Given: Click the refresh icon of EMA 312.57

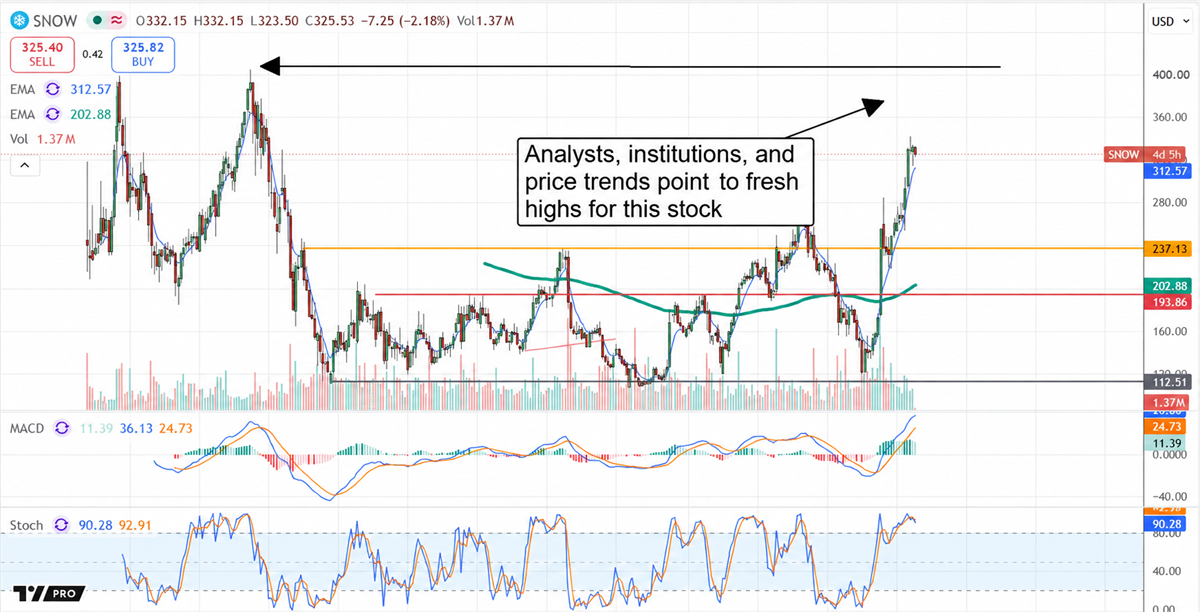Looking at the screenshot, I should (55, 90).
